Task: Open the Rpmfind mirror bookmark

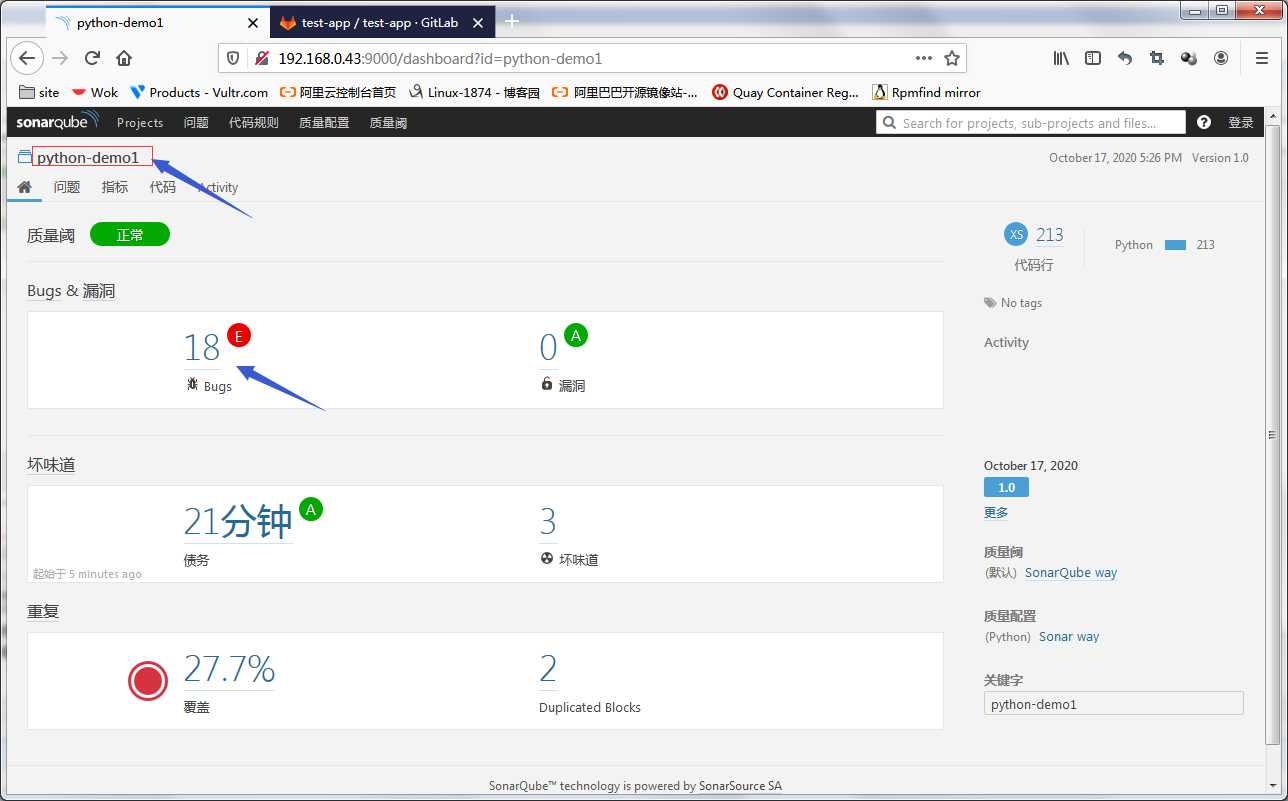Action: click(x=926, y=92)
